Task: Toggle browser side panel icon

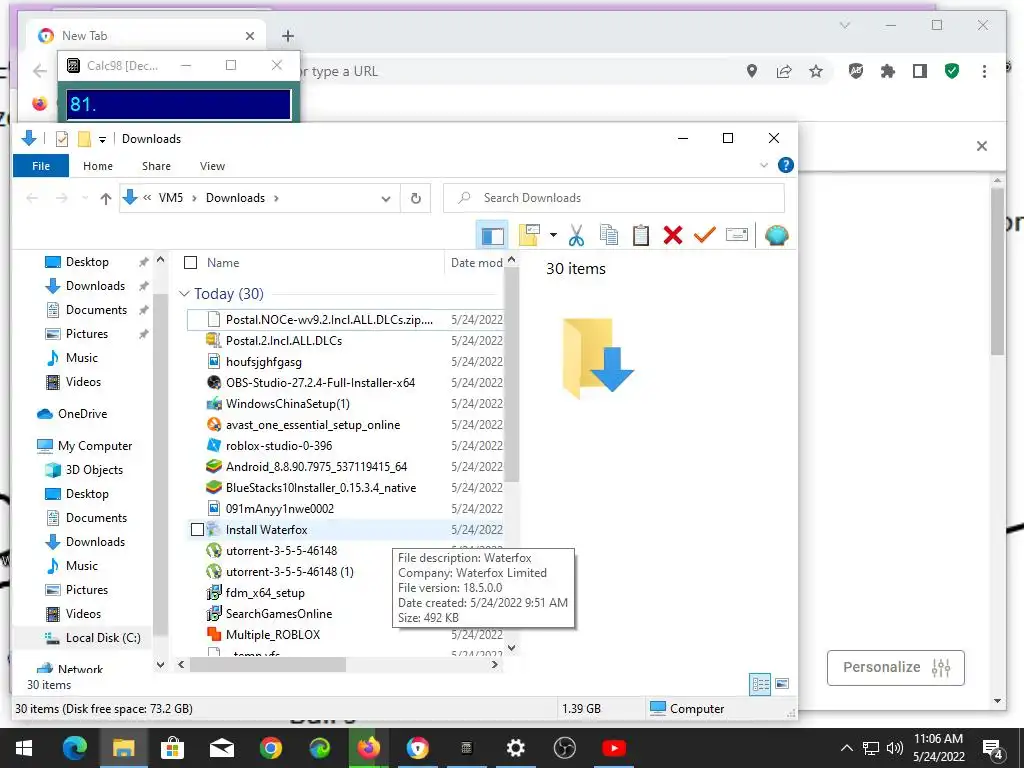Action: tap(920, 71)
